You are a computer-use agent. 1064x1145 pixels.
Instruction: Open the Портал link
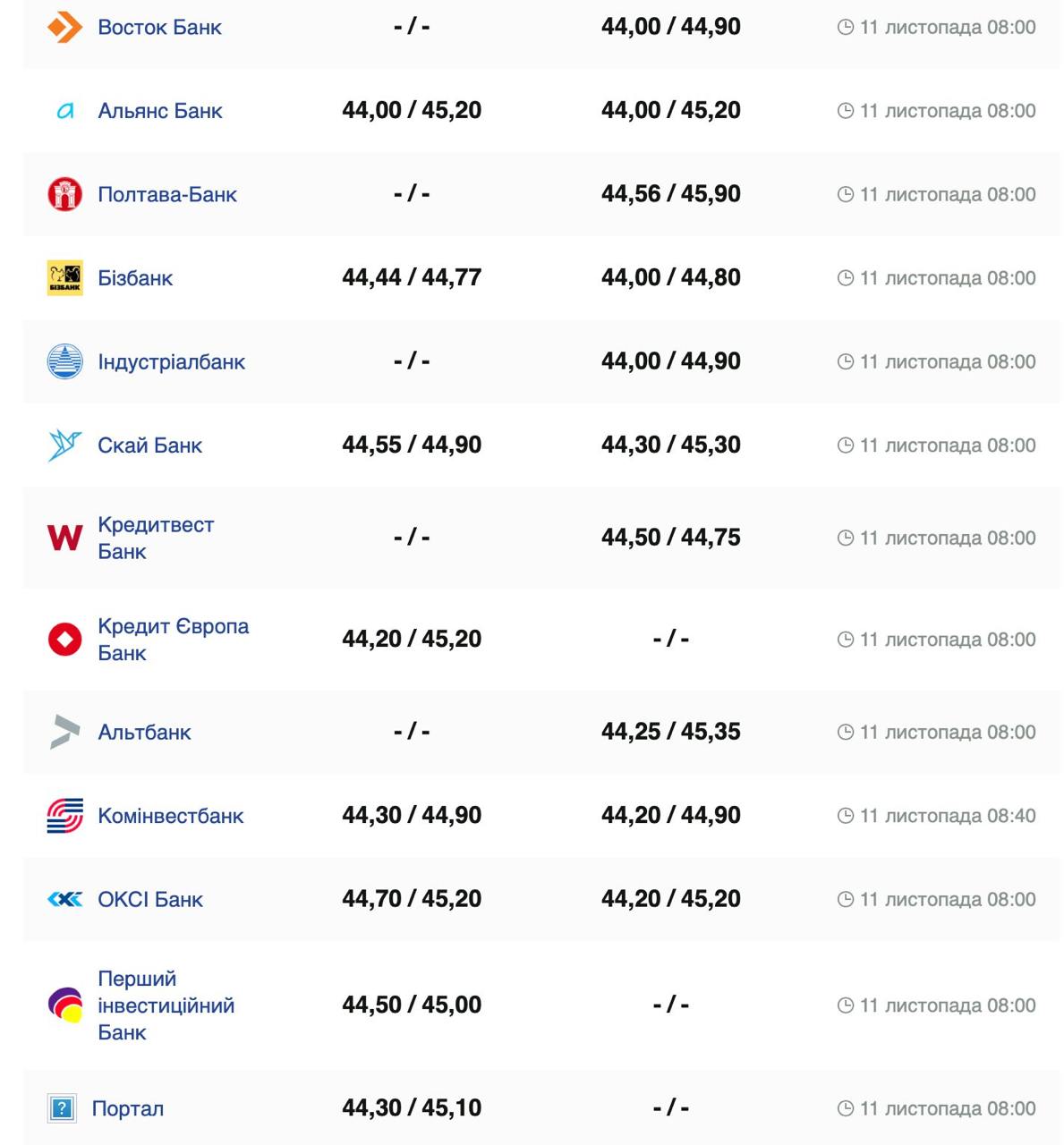tap(128, 1109)
